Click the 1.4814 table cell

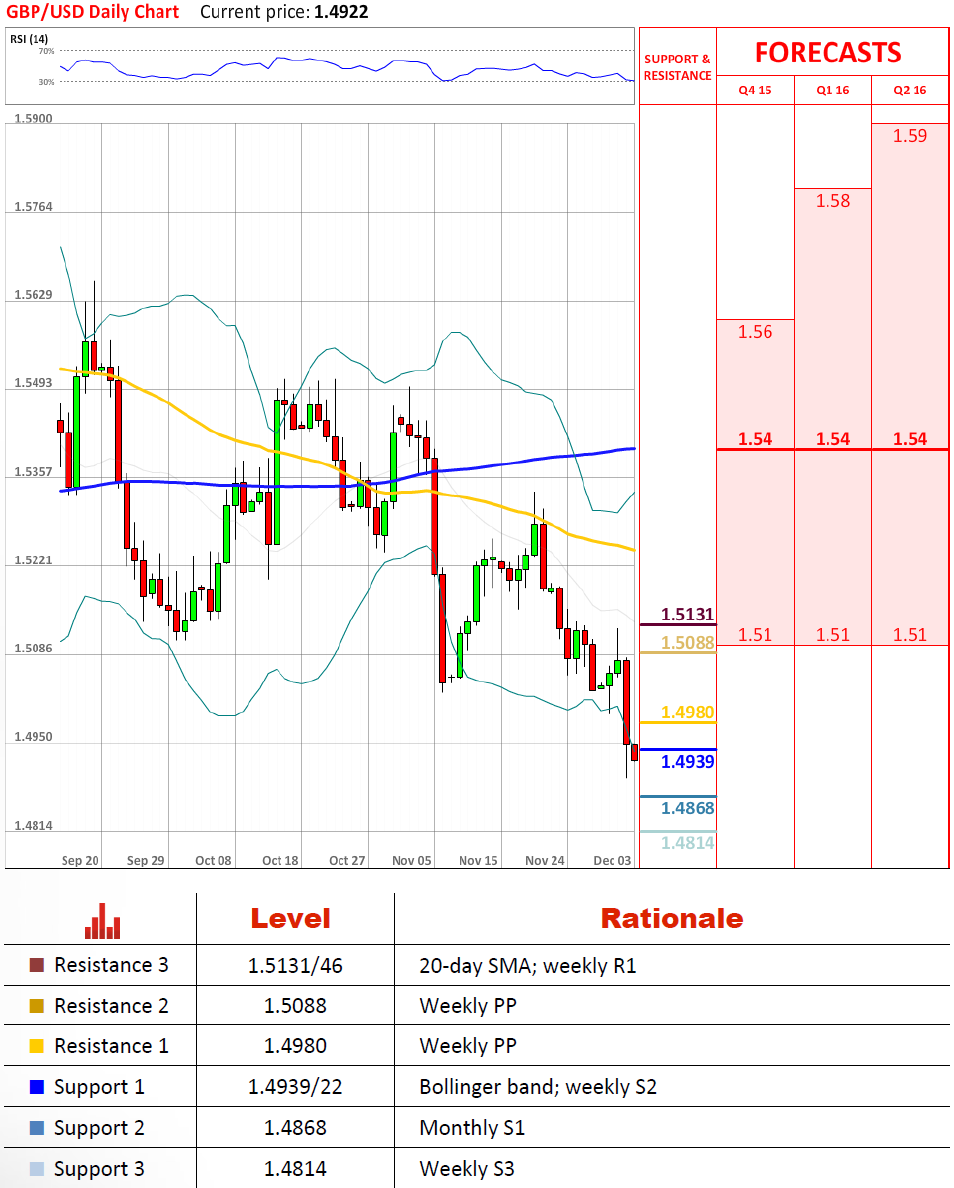(295, 1169)
